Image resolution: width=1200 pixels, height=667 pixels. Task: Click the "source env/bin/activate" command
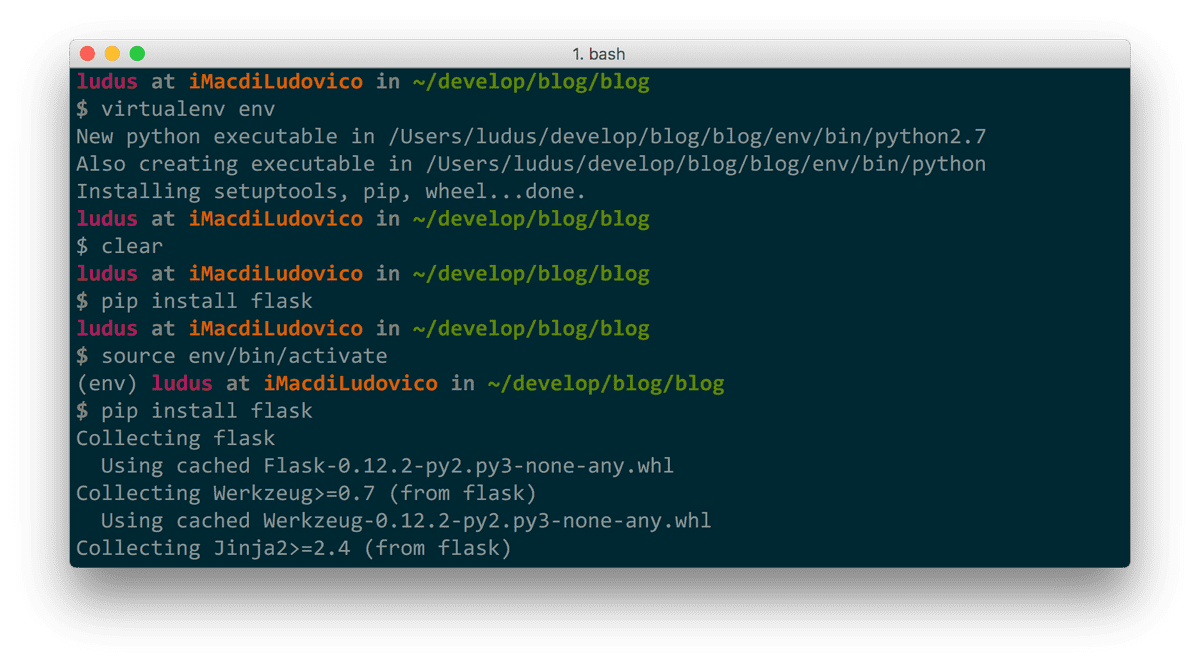tap(244, 356)
